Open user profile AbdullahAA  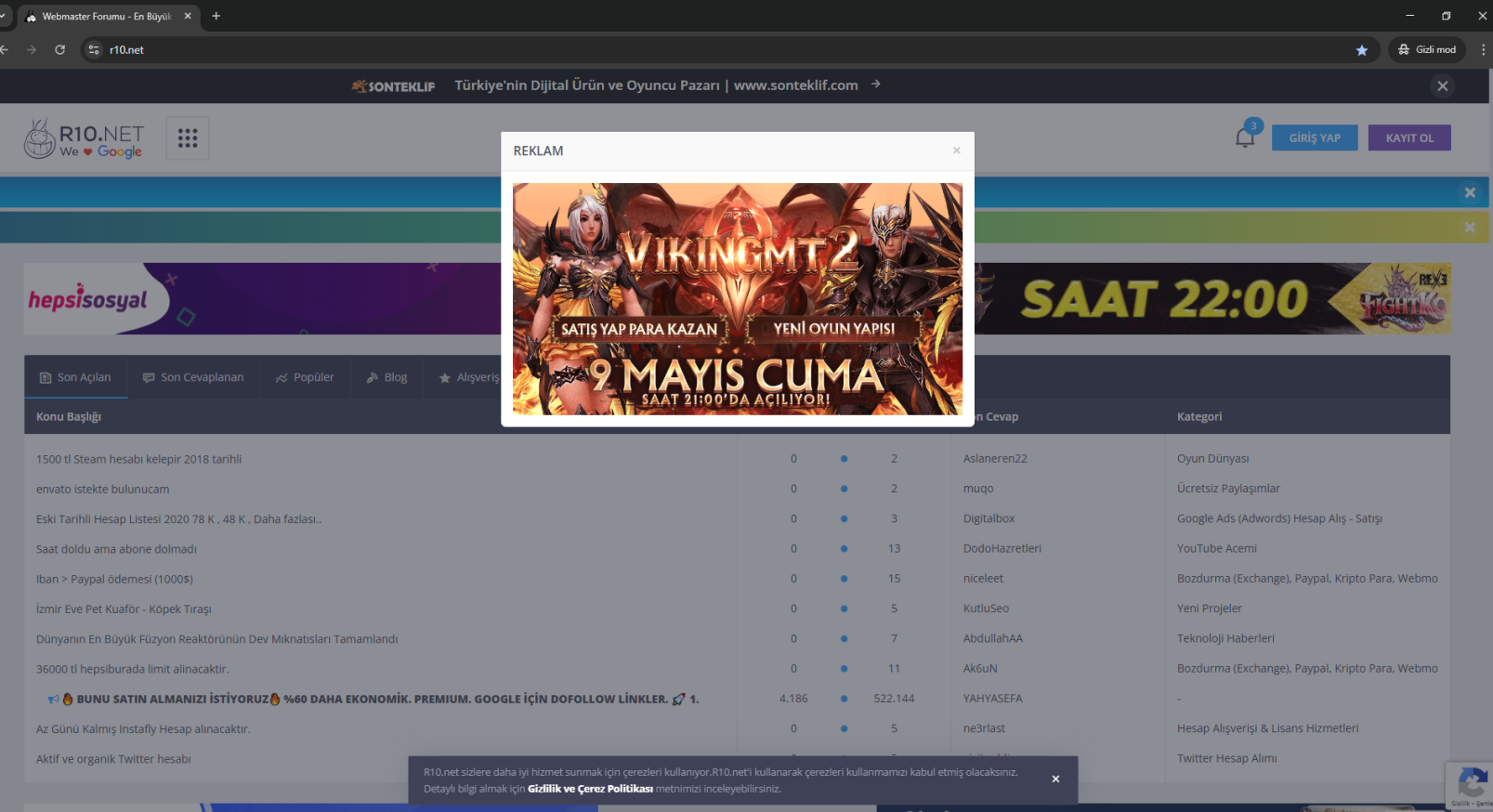(993, 638)
